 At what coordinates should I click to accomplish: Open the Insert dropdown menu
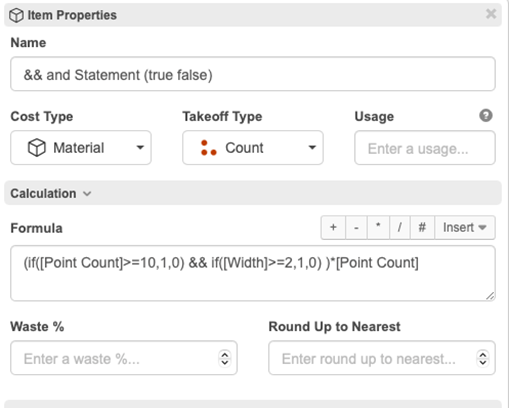pos(465,228)
